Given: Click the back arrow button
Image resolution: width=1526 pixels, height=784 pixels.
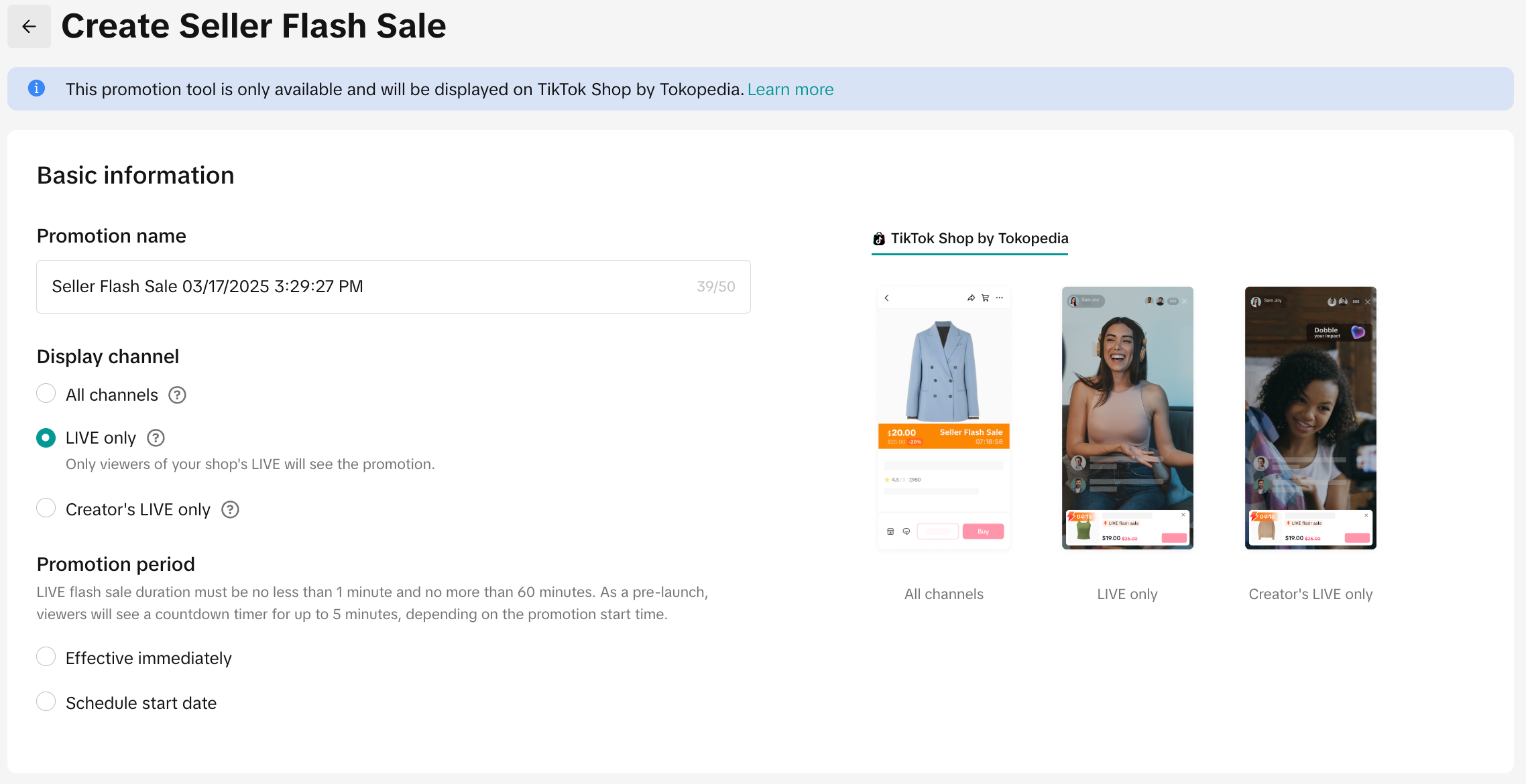Looking at the screenshot, I should pos(29,26).
